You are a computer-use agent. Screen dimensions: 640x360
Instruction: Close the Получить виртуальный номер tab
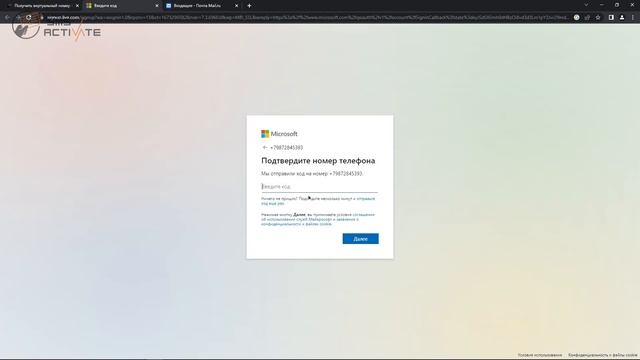tap(77, 6)
